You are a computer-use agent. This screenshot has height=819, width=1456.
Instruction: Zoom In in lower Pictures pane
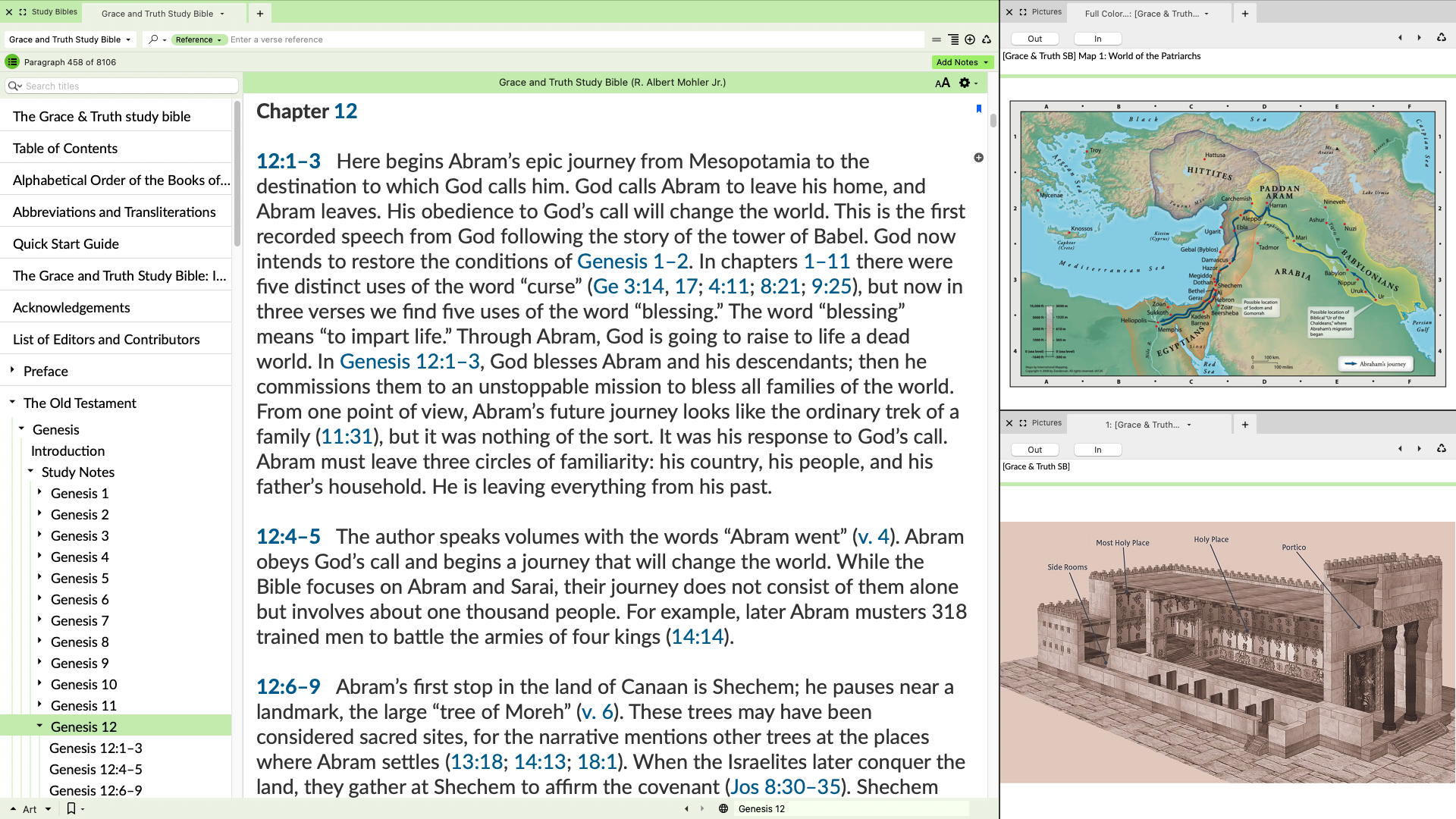tap(1097, 450)
